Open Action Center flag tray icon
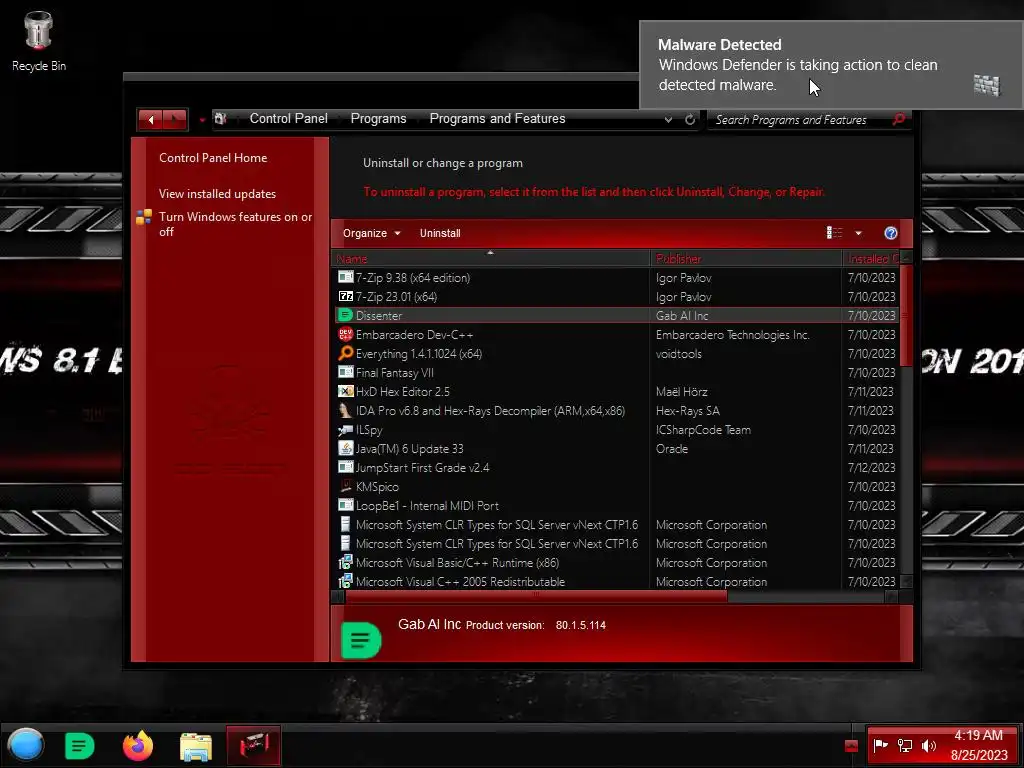This screenshot has height=768, width=1024. (880, 745)
